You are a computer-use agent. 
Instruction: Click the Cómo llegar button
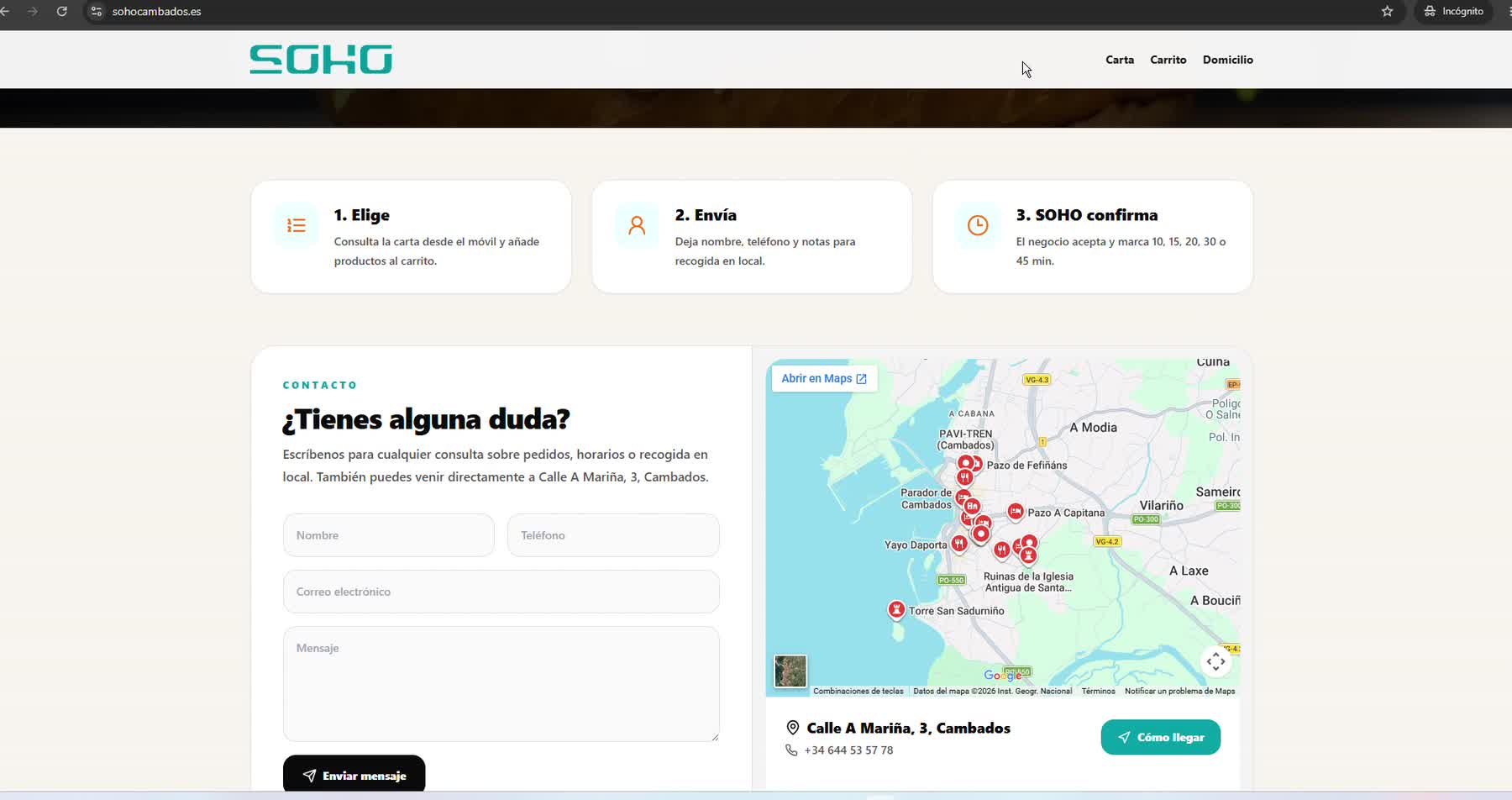[1161, 737]
